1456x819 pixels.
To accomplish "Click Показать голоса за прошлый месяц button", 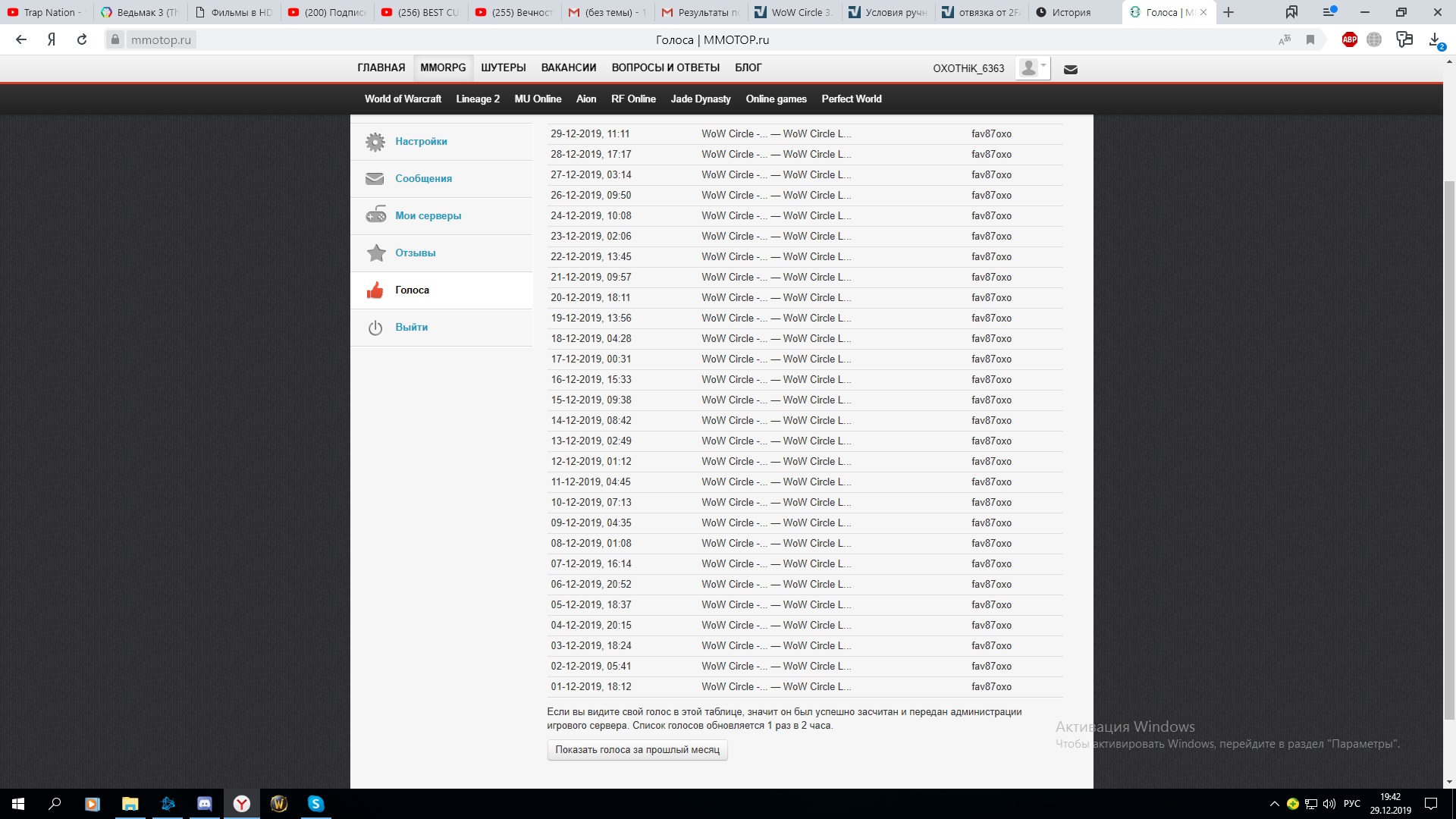I will [637, 750].
